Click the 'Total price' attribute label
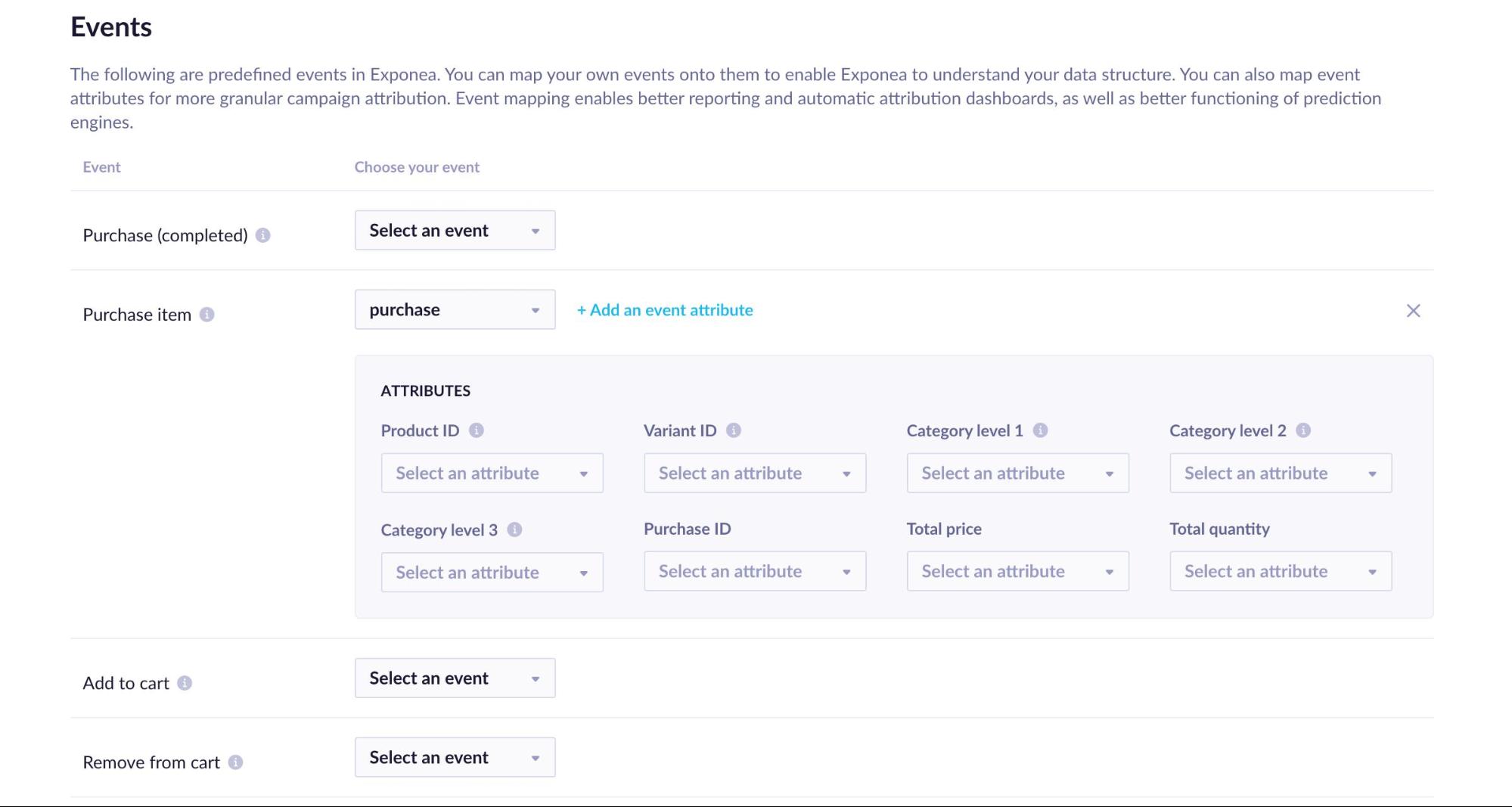This screenshot has width=1512, height=807. click(x=944, y=529)
